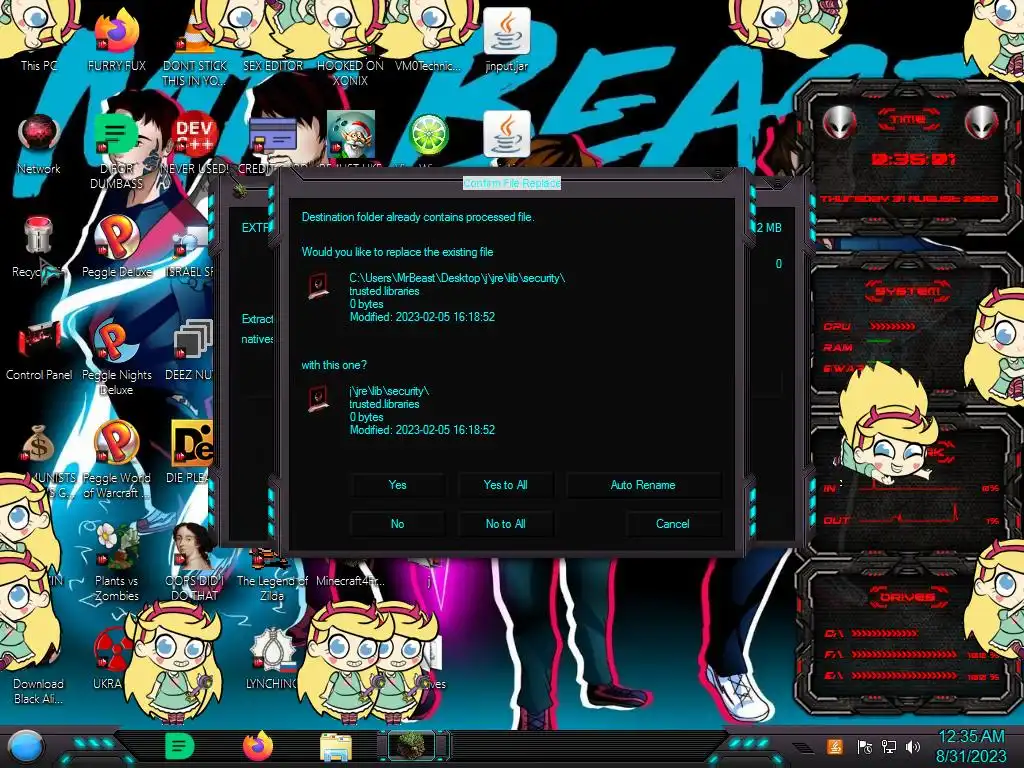Click the C:\Users\MrBeast\Desktop path text
1024x768 pixels.
[x=457, y=278]
